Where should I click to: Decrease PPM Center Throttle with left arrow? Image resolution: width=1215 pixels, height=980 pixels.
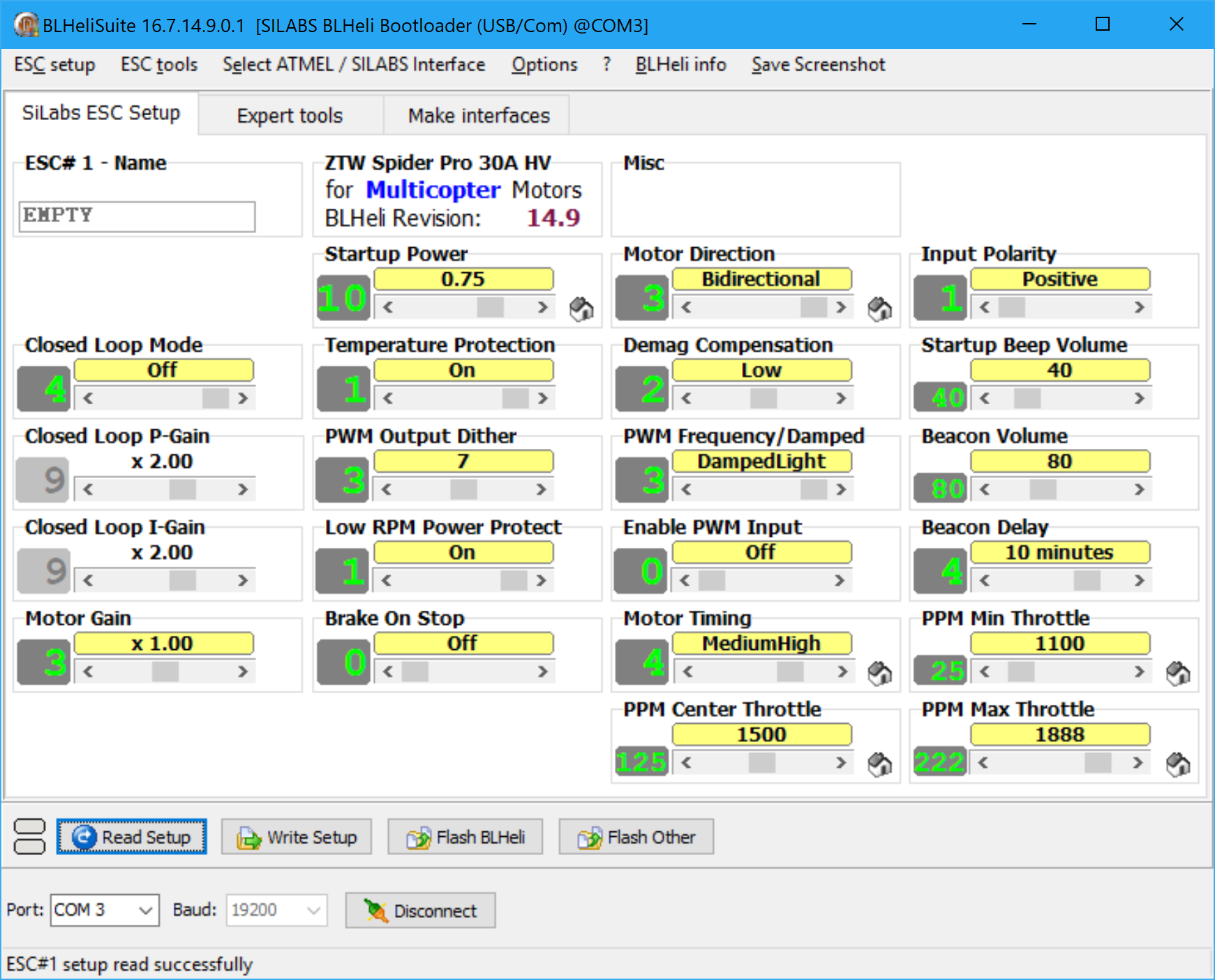coord(686,763)
